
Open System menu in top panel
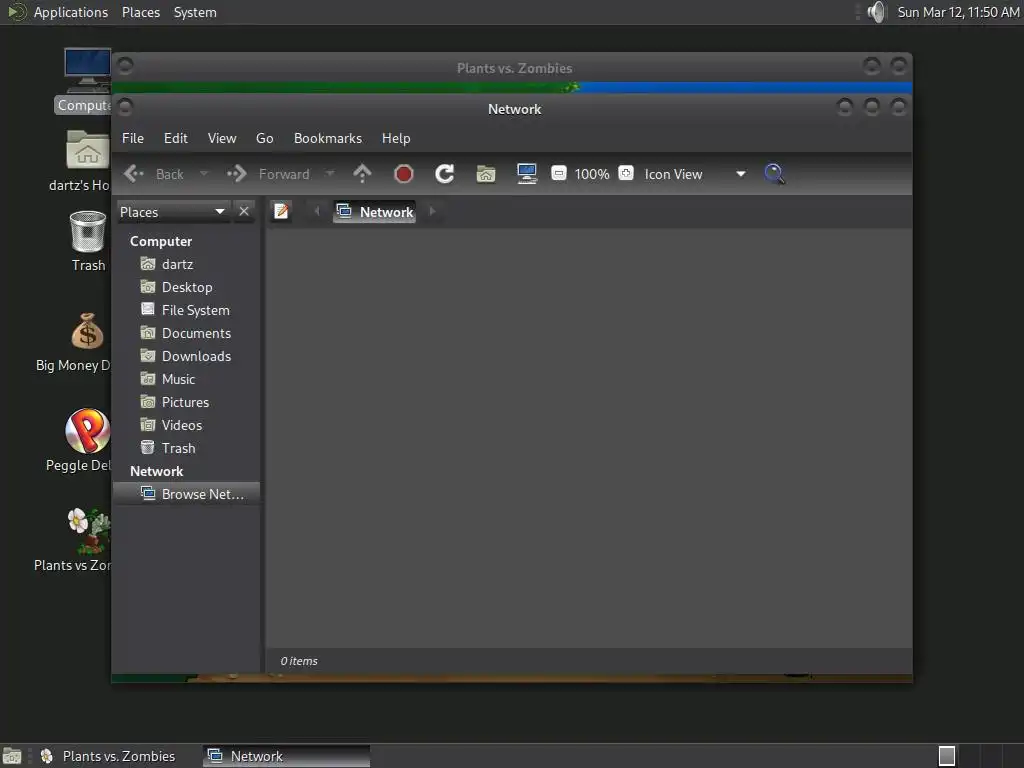pos(195,12)
